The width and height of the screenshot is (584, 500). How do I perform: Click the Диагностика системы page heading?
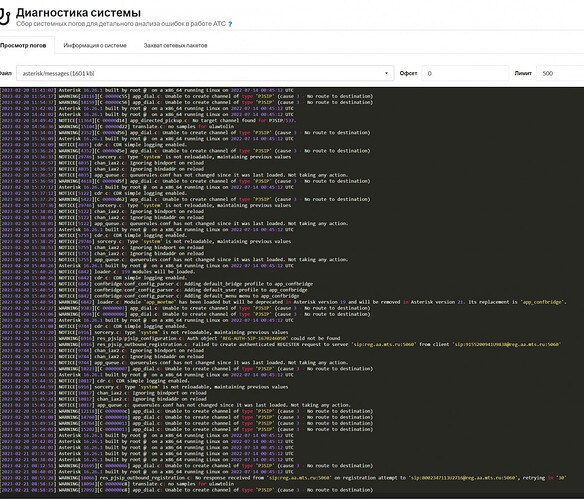78,13
